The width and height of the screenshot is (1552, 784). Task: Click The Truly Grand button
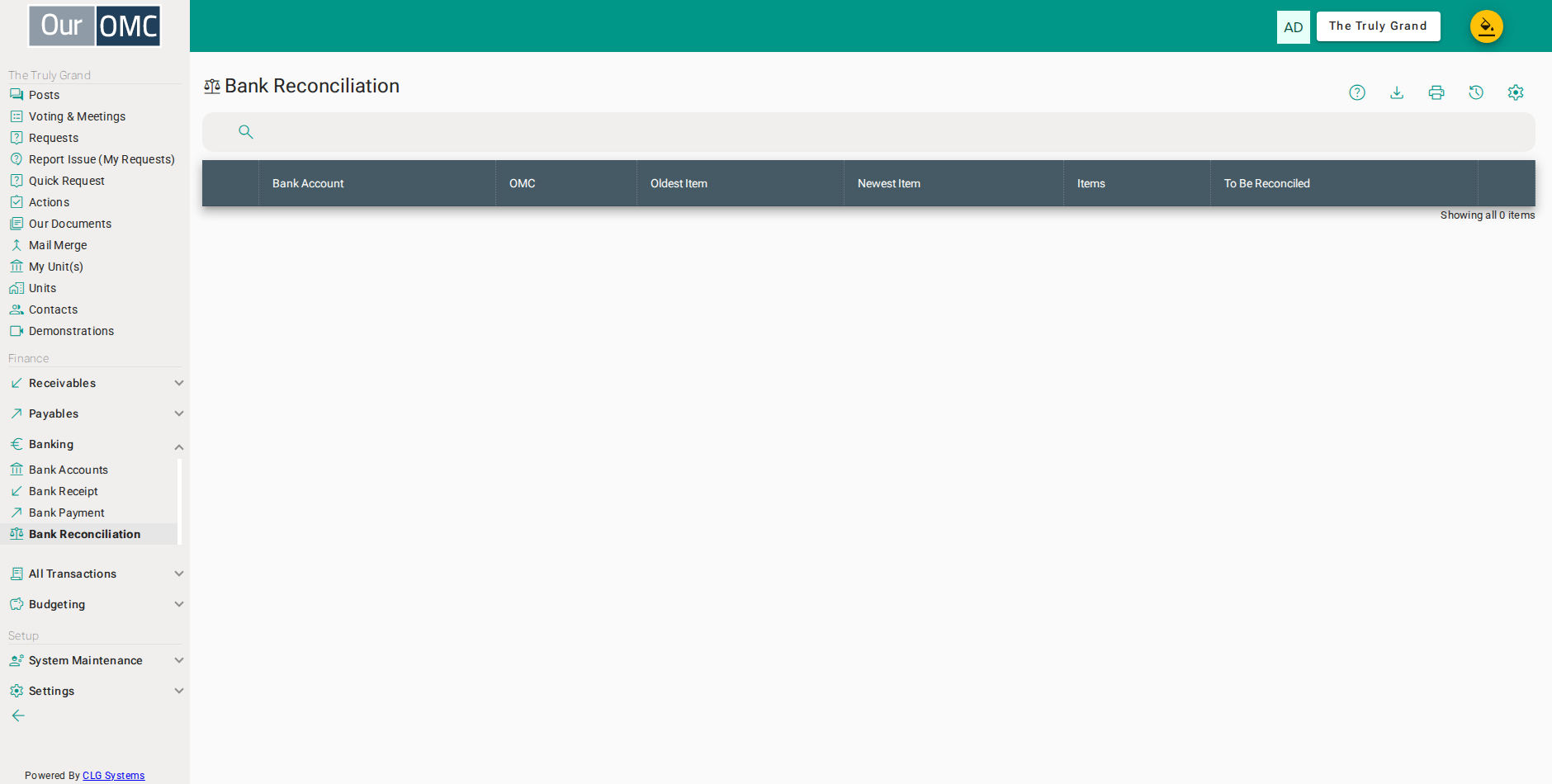[x=1378, y=26]
